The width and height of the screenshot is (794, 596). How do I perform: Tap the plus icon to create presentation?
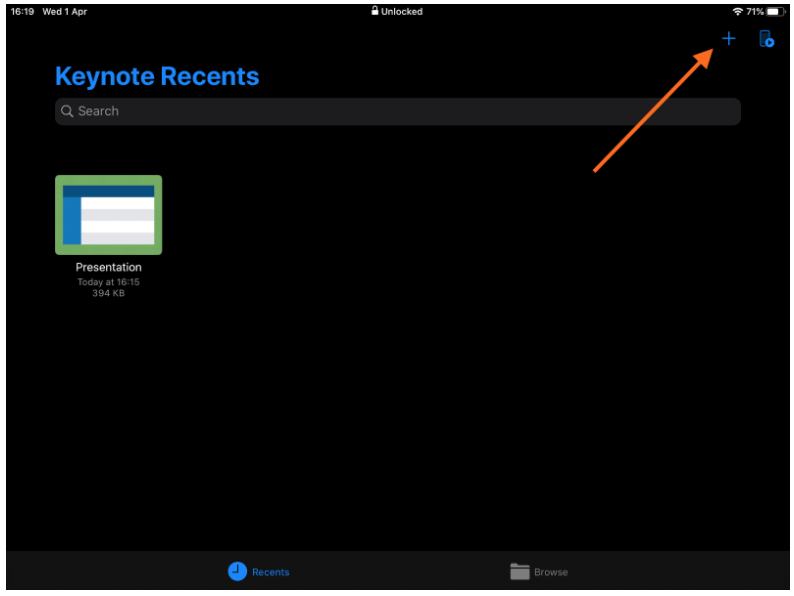click(728, 38)
